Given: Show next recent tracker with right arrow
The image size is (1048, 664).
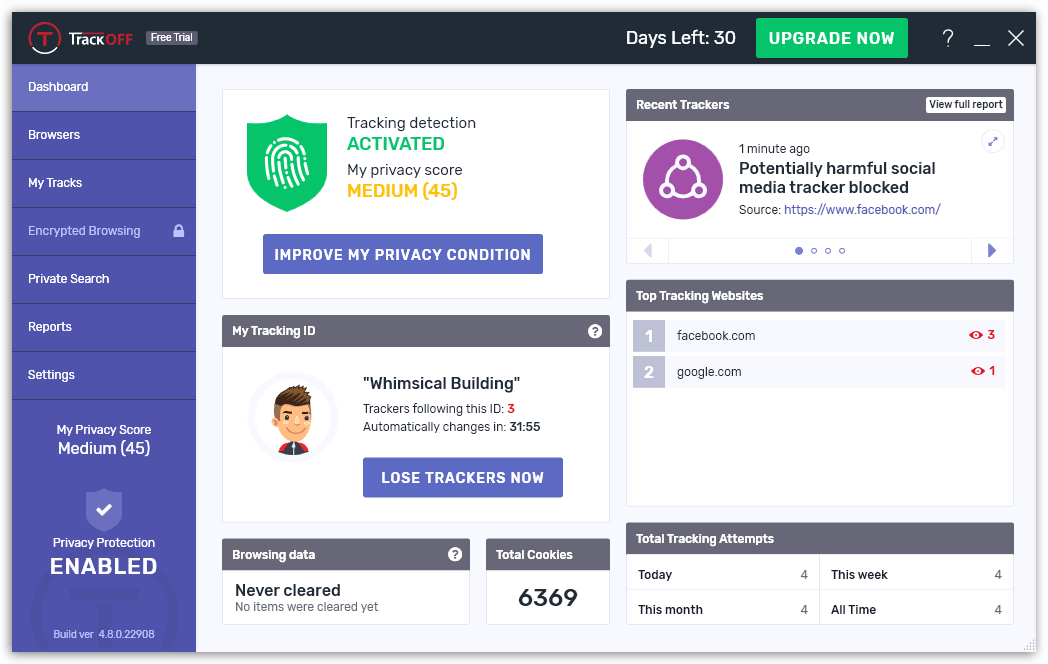Looking at the screenshot, I should pos(992,250).
